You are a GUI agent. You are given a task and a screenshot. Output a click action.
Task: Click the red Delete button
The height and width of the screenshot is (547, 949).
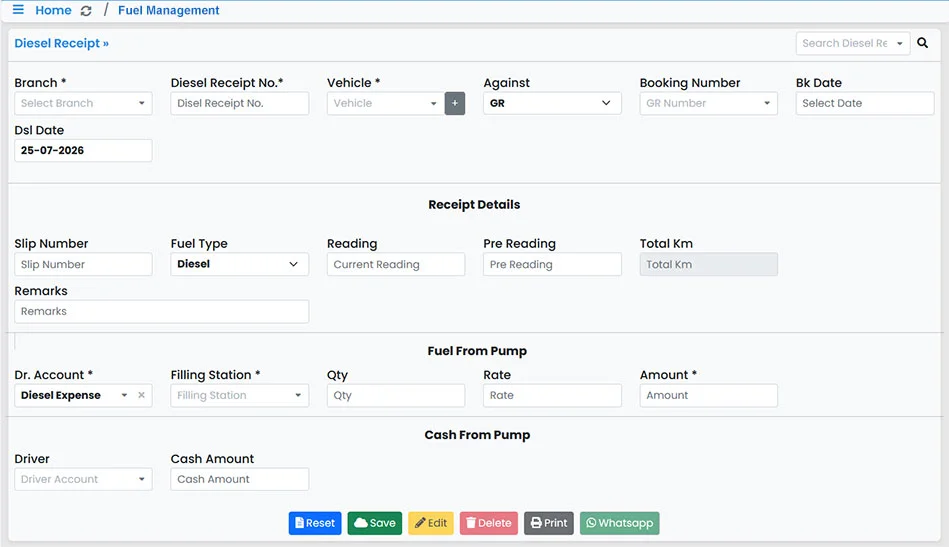pyautogui.click(x=488, y=523)
